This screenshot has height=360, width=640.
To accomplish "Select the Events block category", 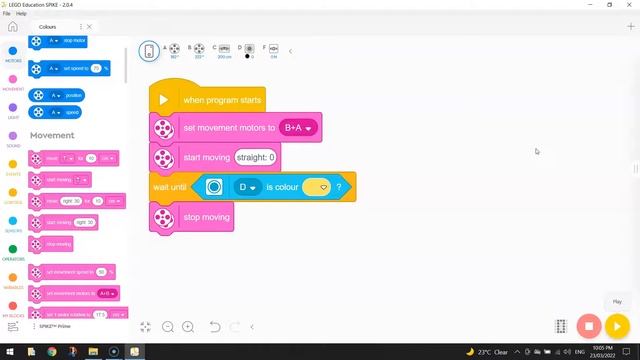I will click(x=13, y=167).
